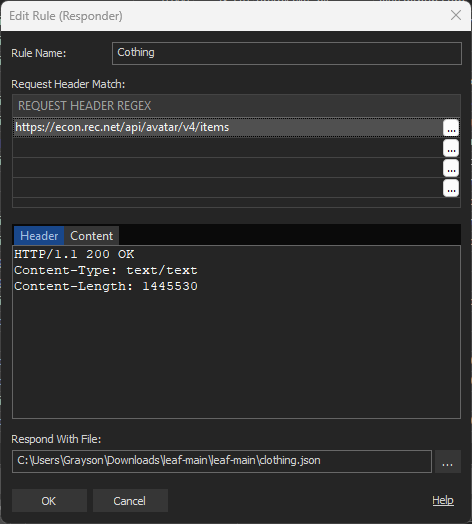This screenshot has height=524, width=472.
Task: Select the econ.rec.net/api/avatar/v4/items regex row
Action: 228,127
